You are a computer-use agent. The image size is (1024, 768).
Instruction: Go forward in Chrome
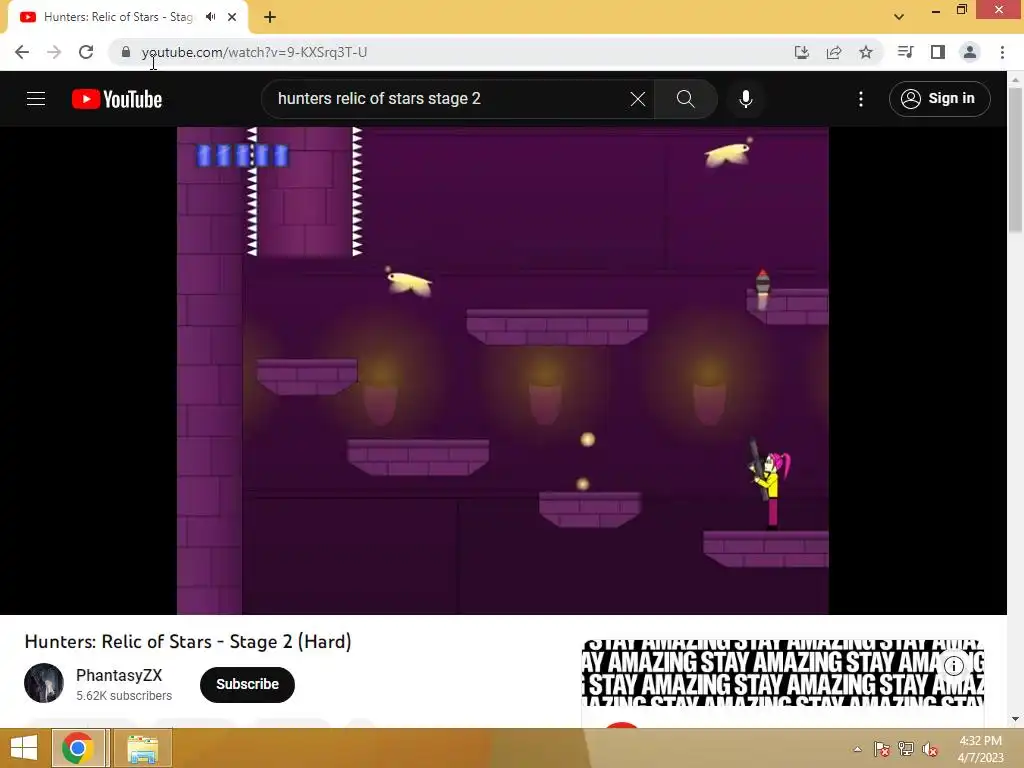tap(54, 52)
